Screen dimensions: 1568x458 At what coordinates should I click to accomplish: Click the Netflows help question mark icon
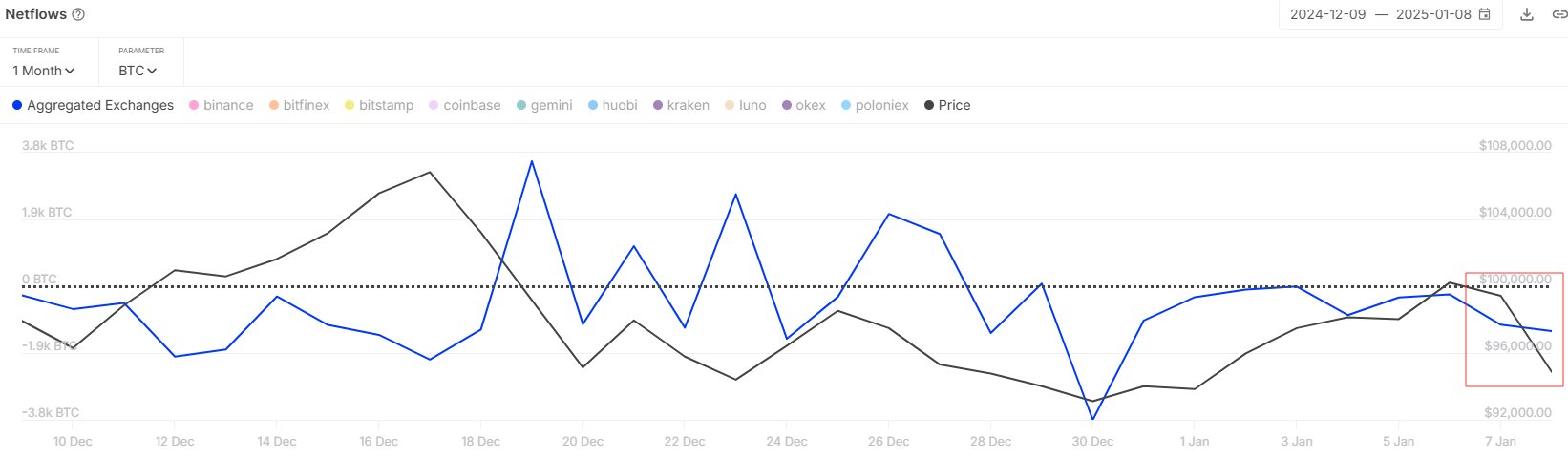click(78, 14)
